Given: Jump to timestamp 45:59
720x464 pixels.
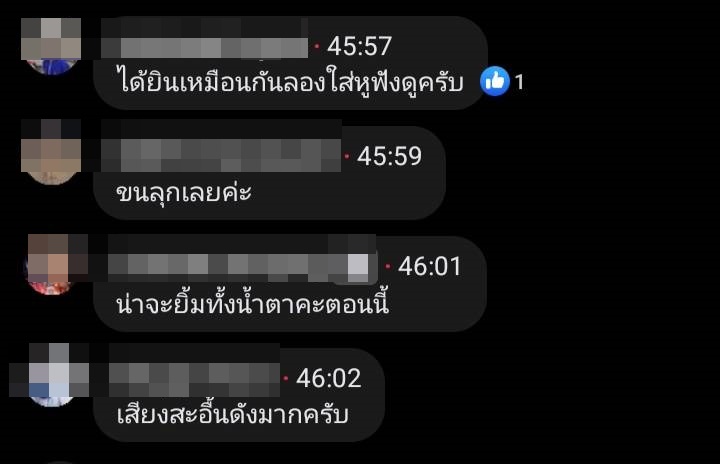Looking at the screenshot, I should coord(389,156).
